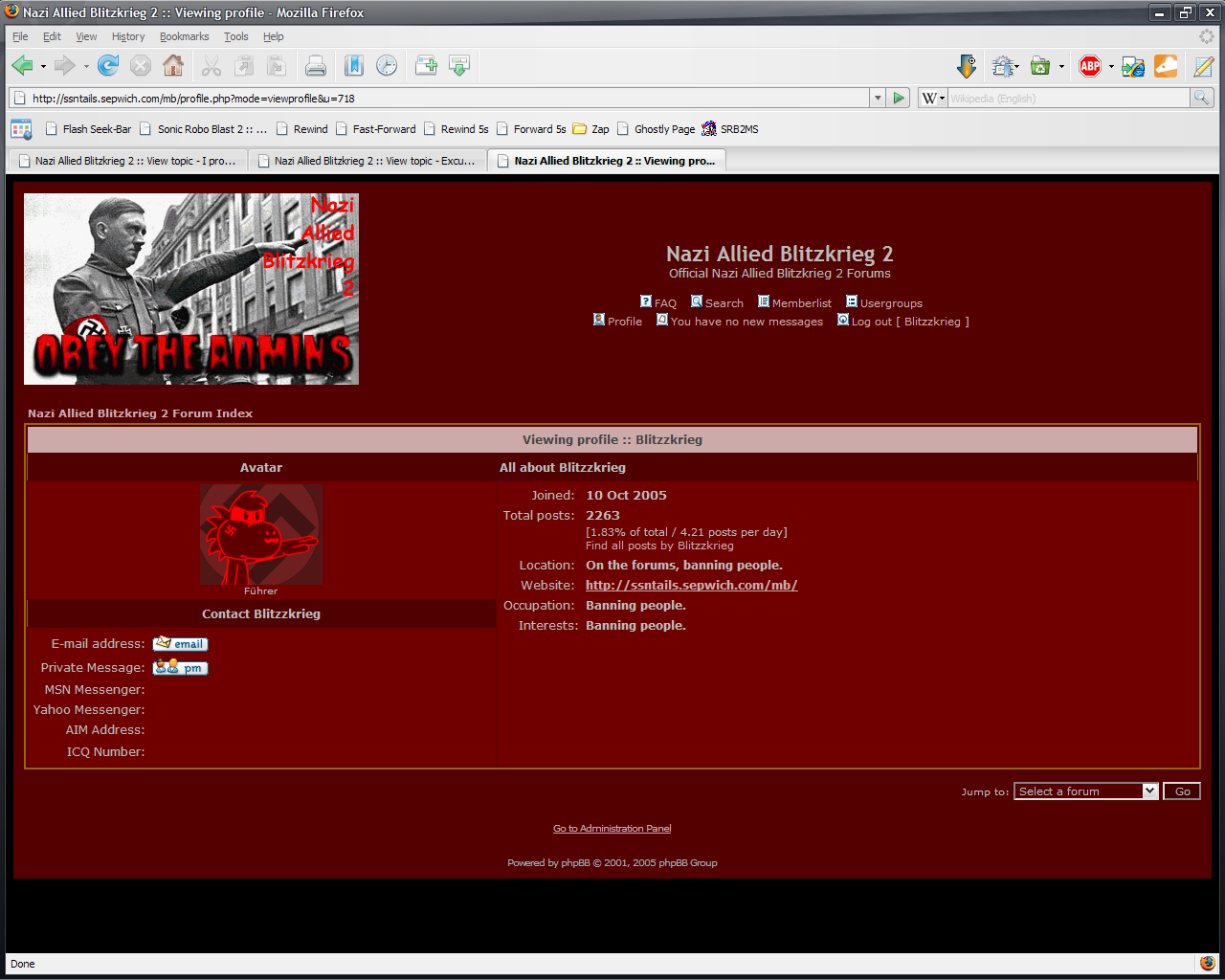Open the address bar history dropdown arrow
The height and width of the screenshot is (980, 1225).
[877, 98]
